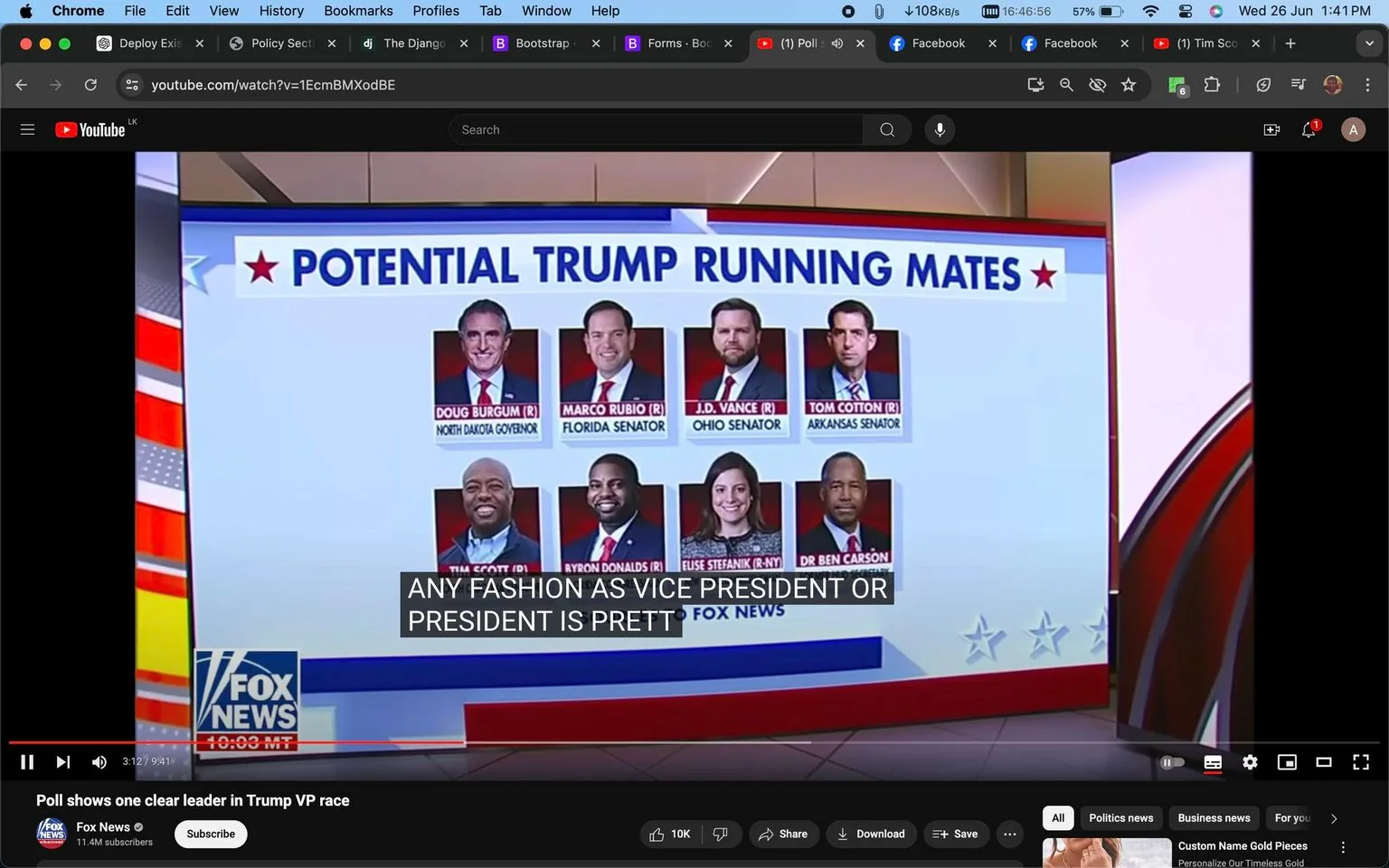This screenshot has height=868, width=1389.
Task: Go to the YouTube home logo
Action: (x=90, y=129)
